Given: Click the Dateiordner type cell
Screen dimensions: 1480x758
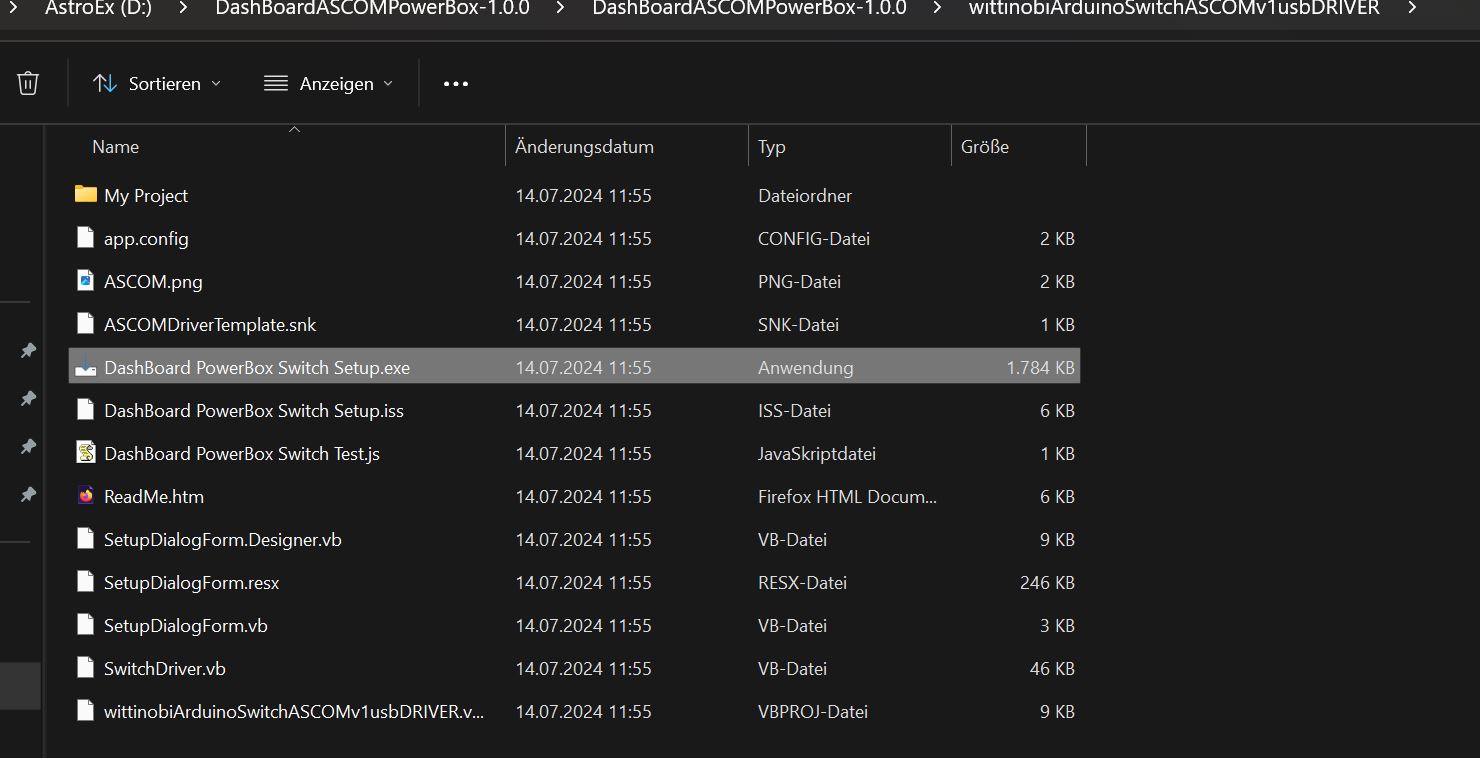Looking at the screenshot, I should coord(805,196).
